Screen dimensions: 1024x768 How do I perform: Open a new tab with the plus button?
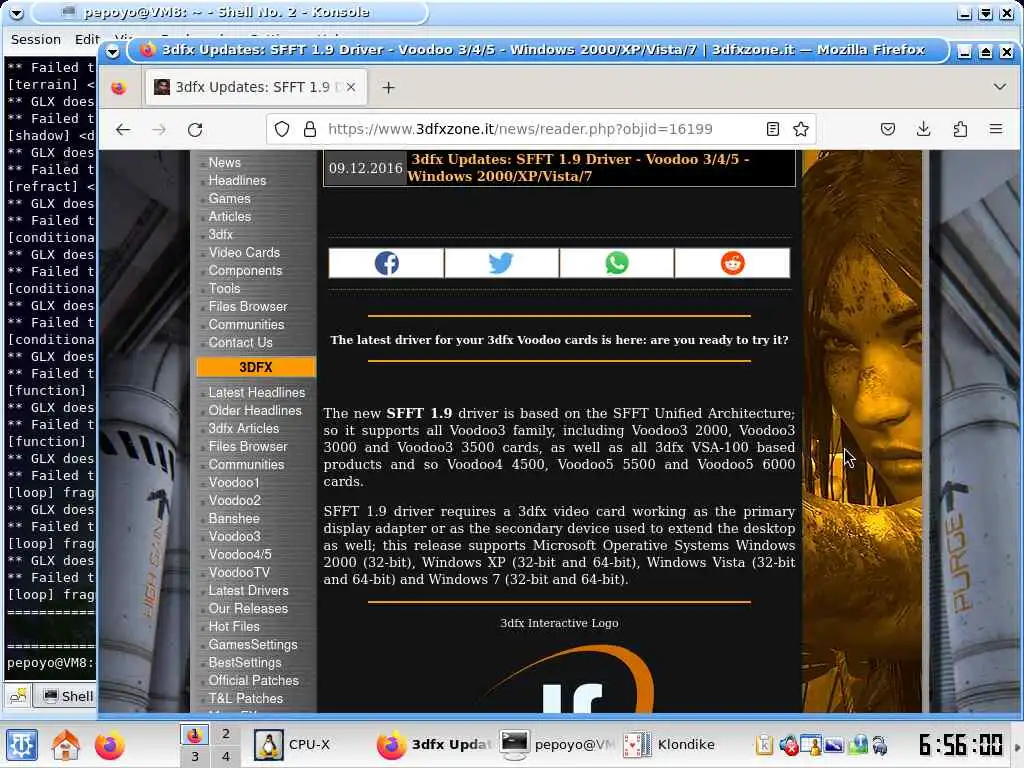[x=389, y=88]
